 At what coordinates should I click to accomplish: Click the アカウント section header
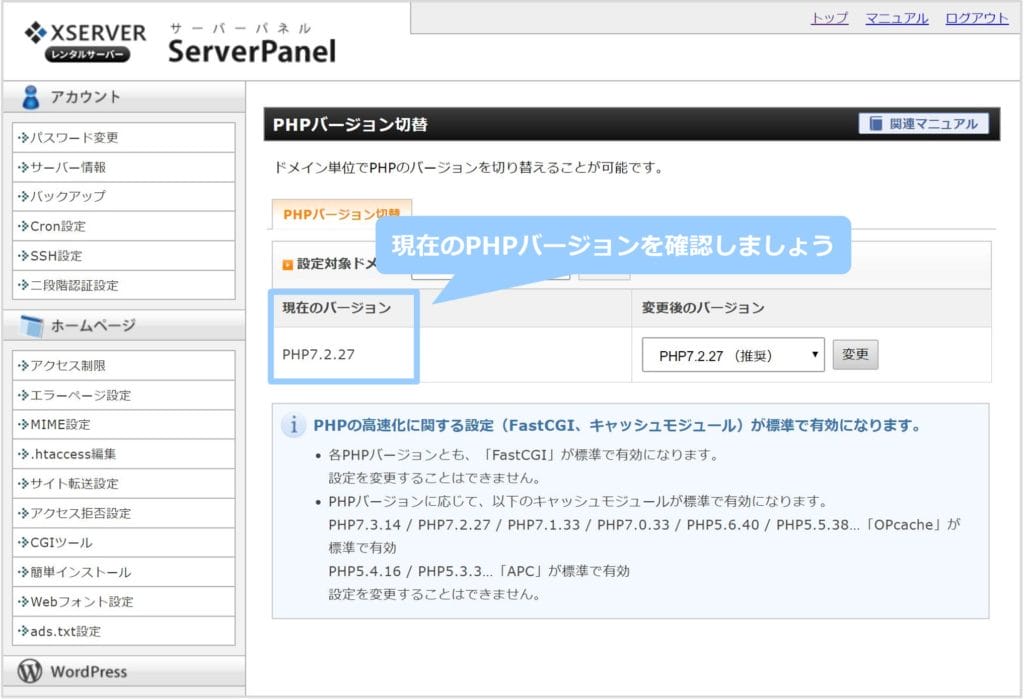click(124, 97)
